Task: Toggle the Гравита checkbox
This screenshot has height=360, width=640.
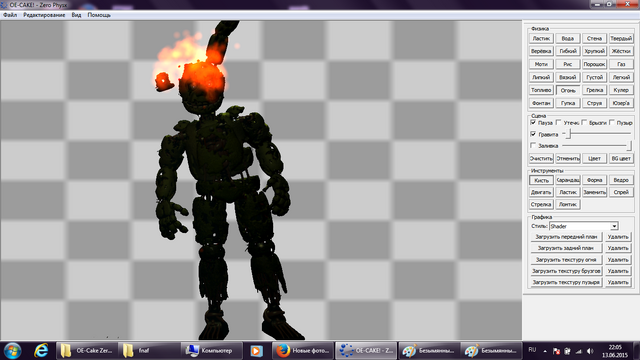Action: [533, 134]
